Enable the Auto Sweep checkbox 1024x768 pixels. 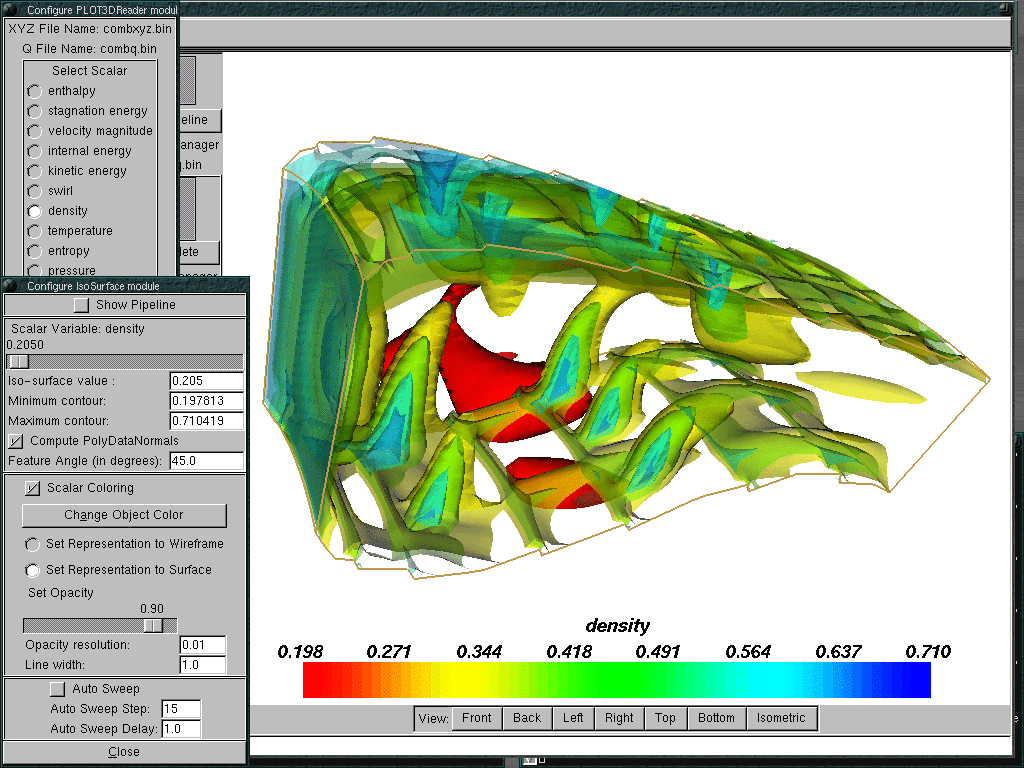coord(57,689)
